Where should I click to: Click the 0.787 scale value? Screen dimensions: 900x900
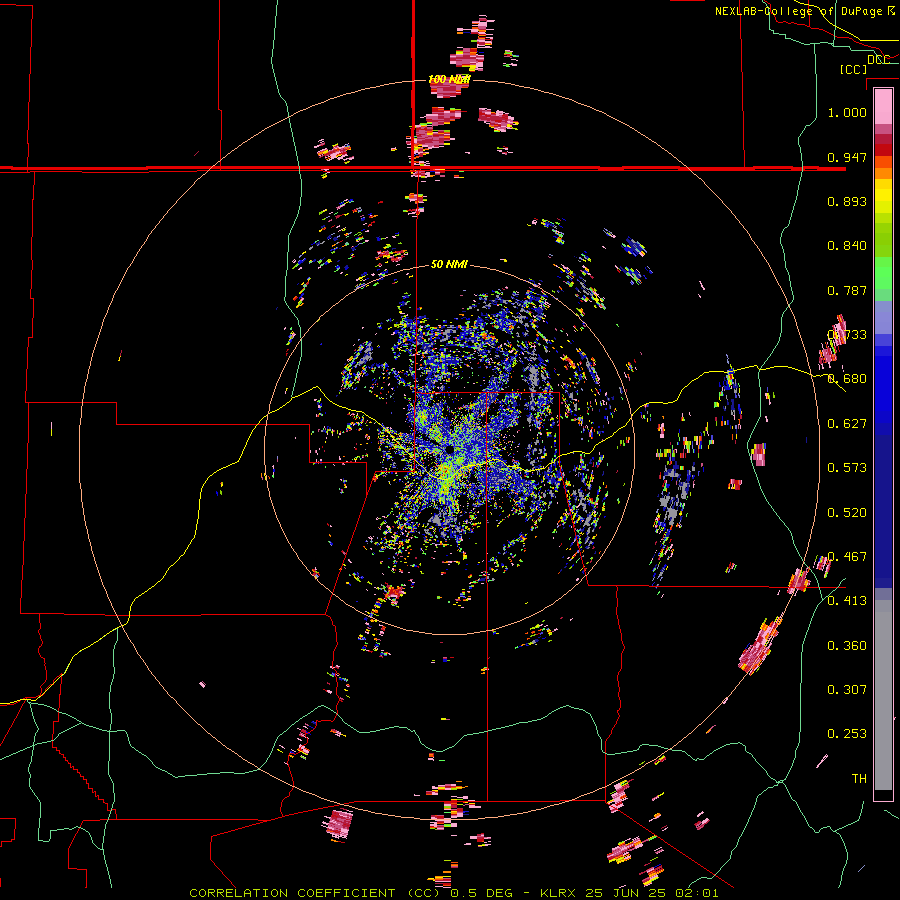tap(847, 290)
